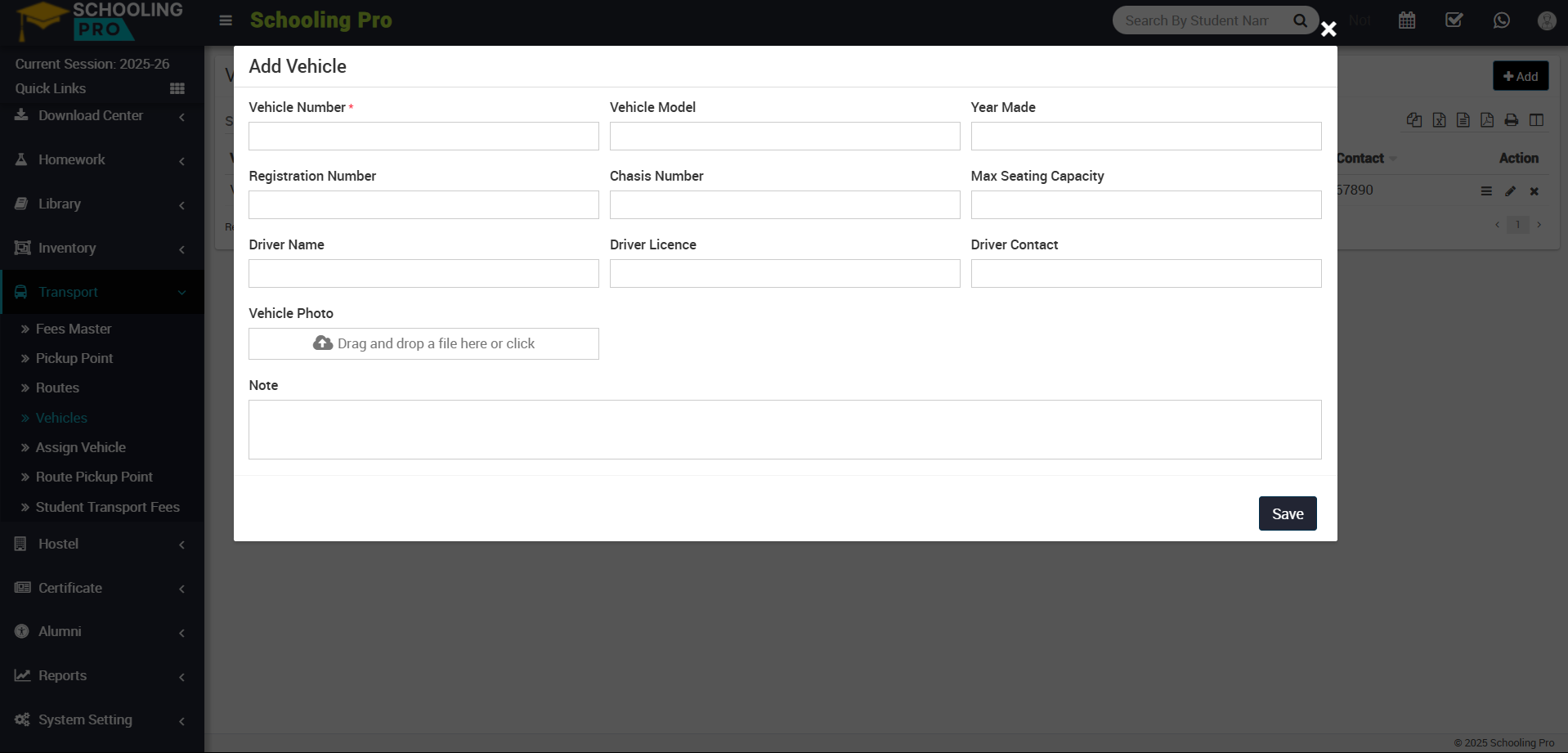
Task: Focus the Vehicle Model field
Action: point(785,137)
